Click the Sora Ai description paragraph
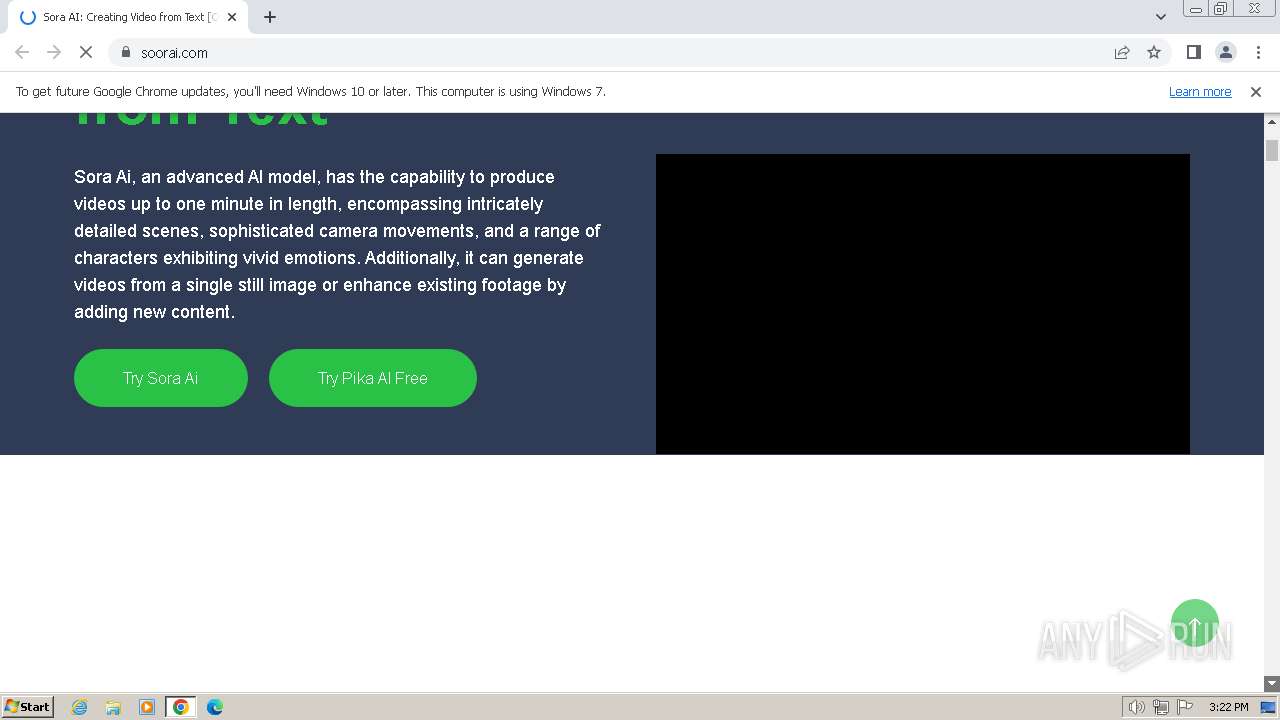Image resolution: width=1280 pixels, height=720 pixels. (x=337, y=244)
